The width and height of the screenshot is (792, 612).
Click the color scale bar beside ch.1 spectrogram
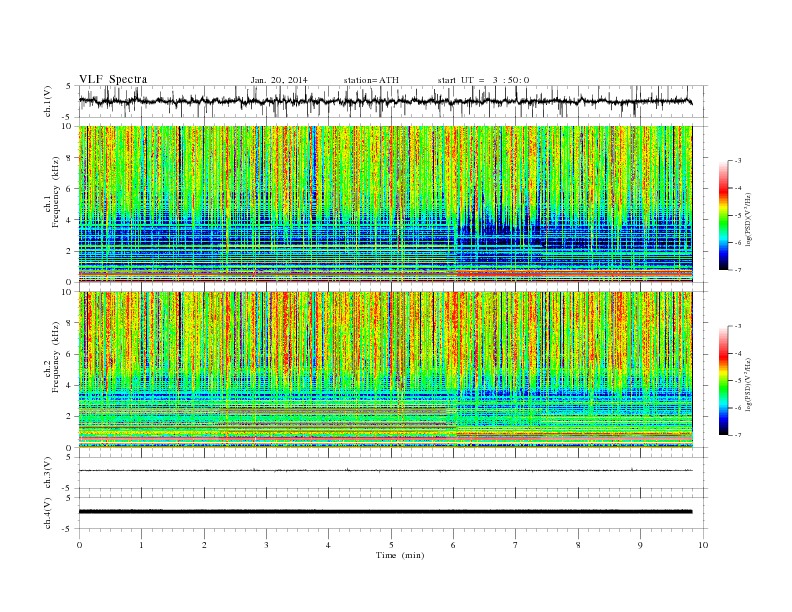click(723, 215)
